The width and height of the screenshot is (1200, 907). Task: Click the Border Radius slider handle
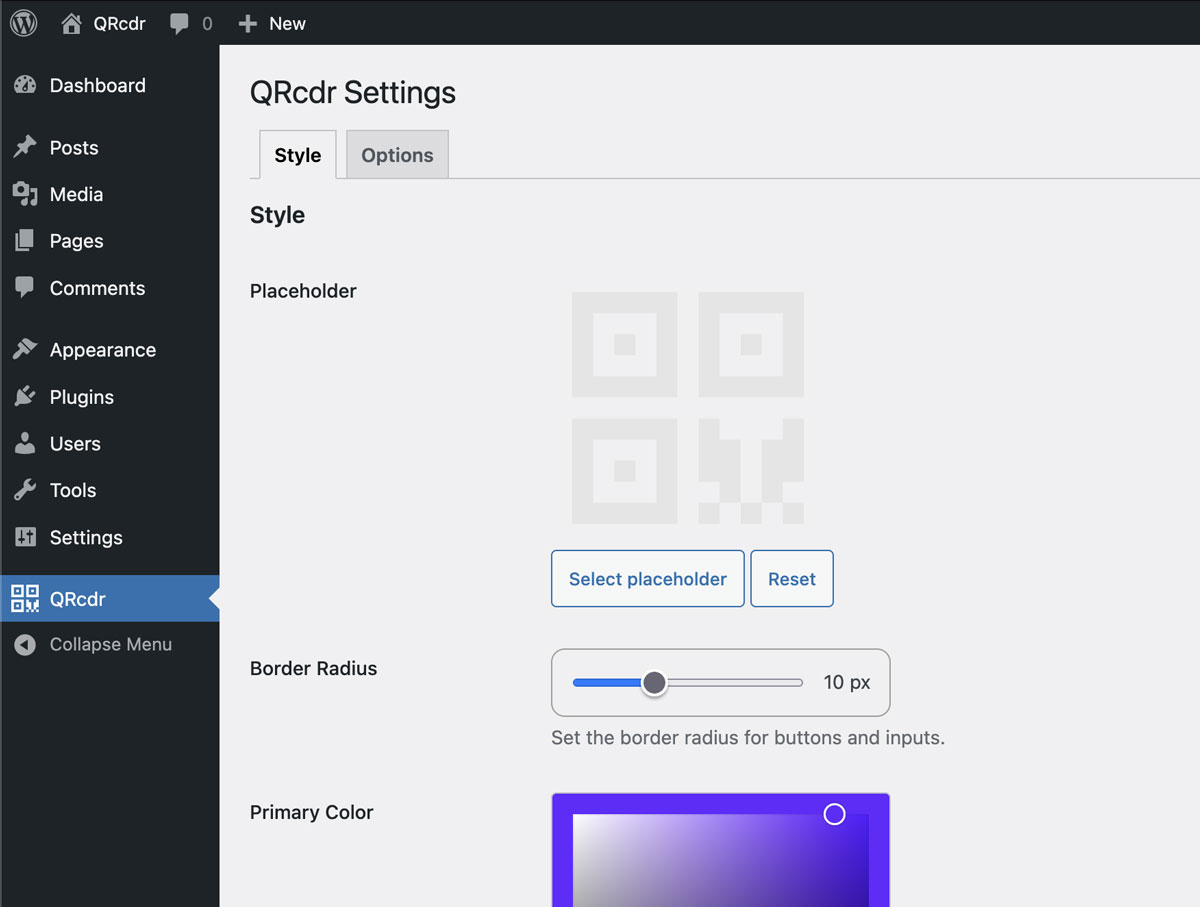pyautogui.click(x=654, y=683)
